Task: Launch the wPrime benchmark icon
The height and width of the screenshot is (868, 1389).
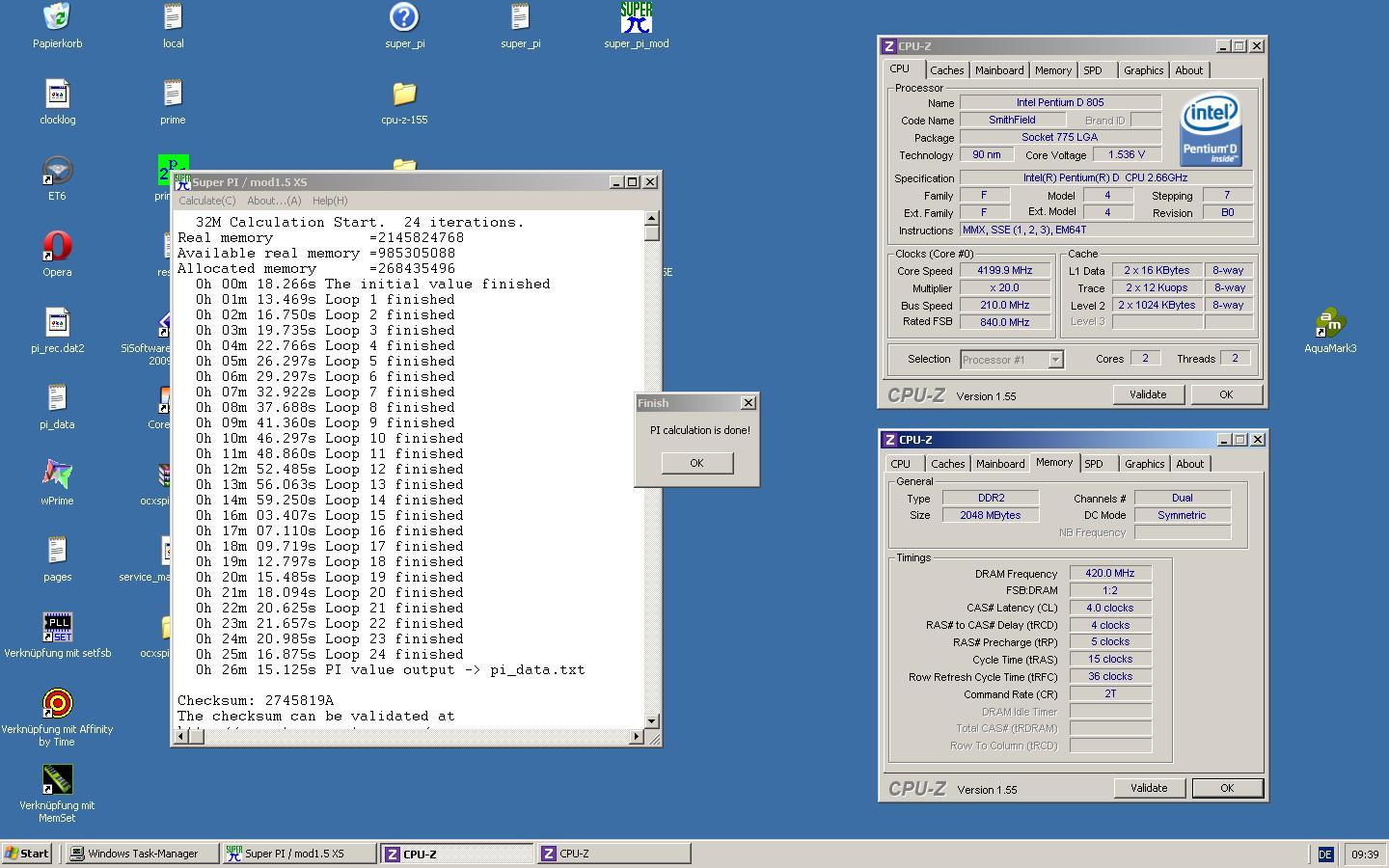Action: click(57, 475)
